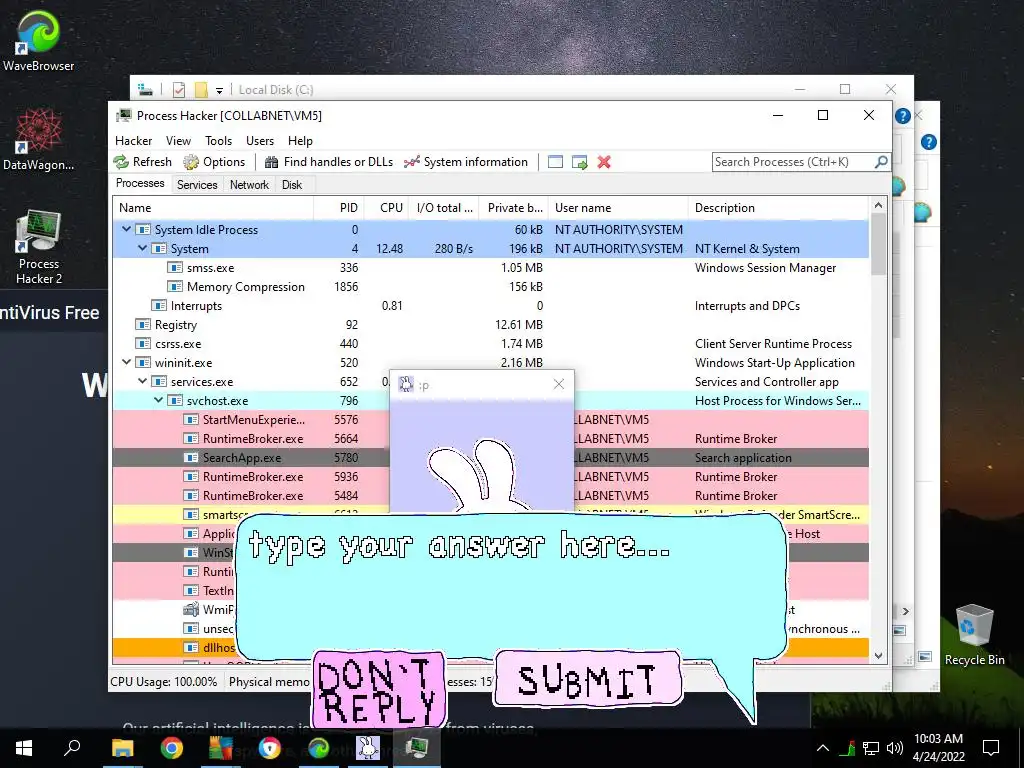Open the notification center icon
1024x768 pixels.
click(991, 748)
